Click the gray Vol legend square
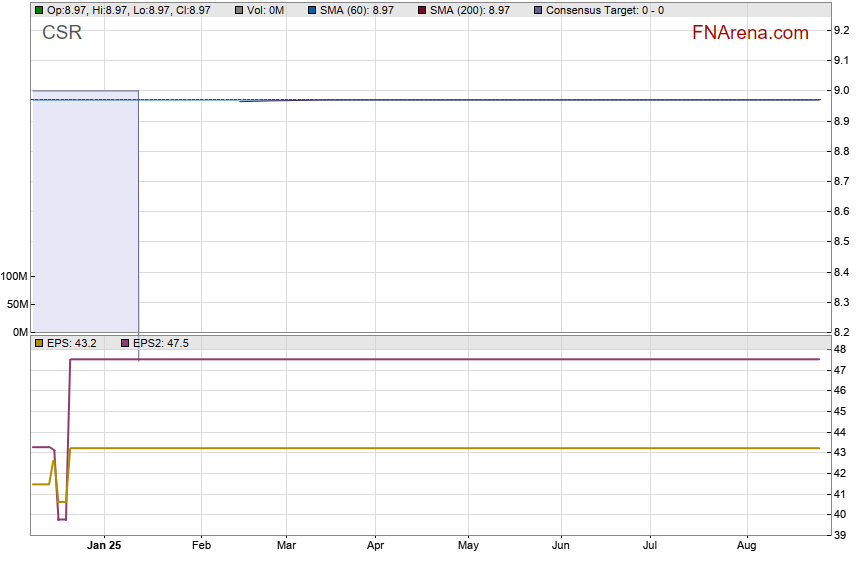859x566 pixels. coord(239,10)
